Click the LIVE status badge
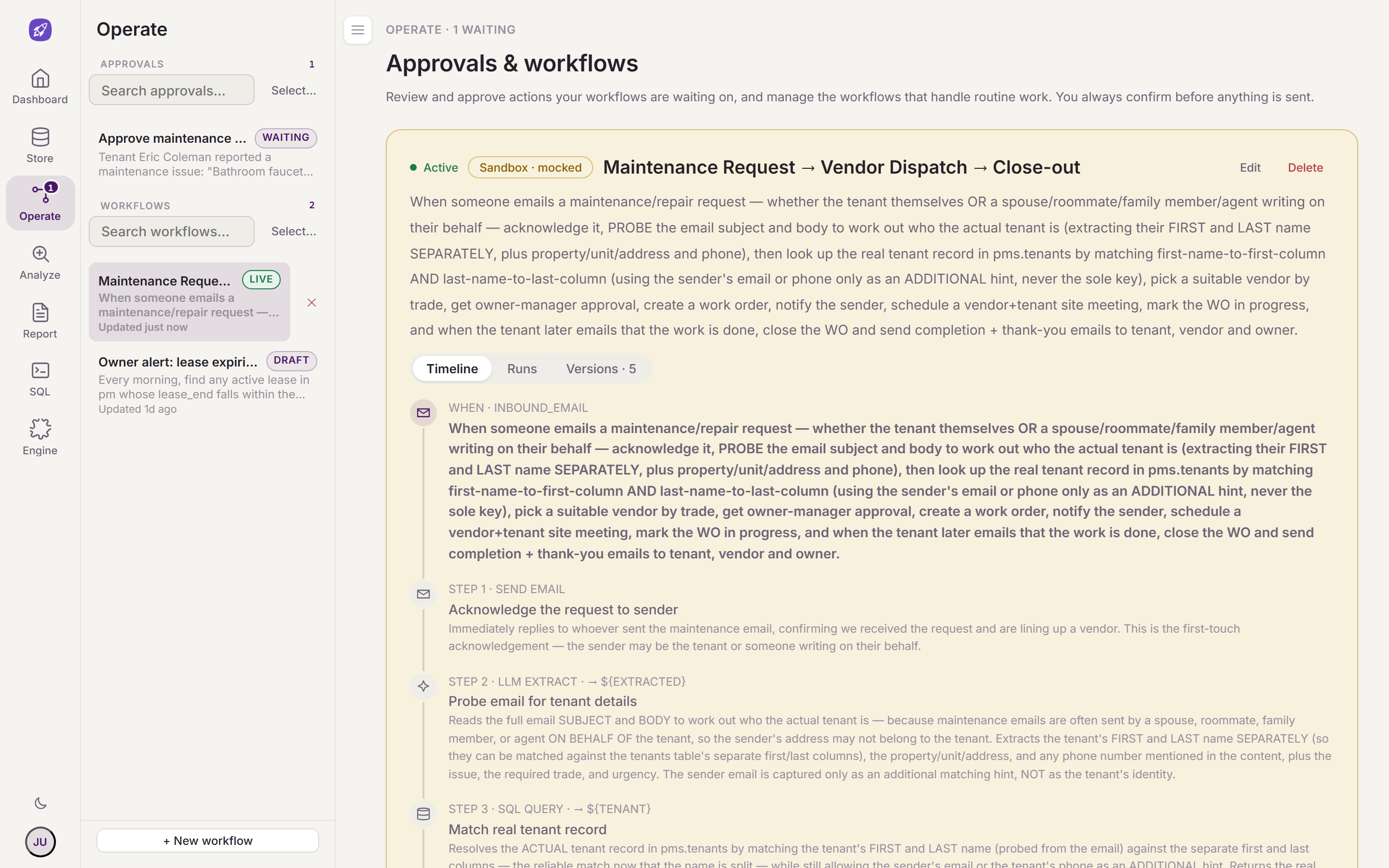Image resolution: width=1389 pixels, height=868 pixels. point(261,280)
